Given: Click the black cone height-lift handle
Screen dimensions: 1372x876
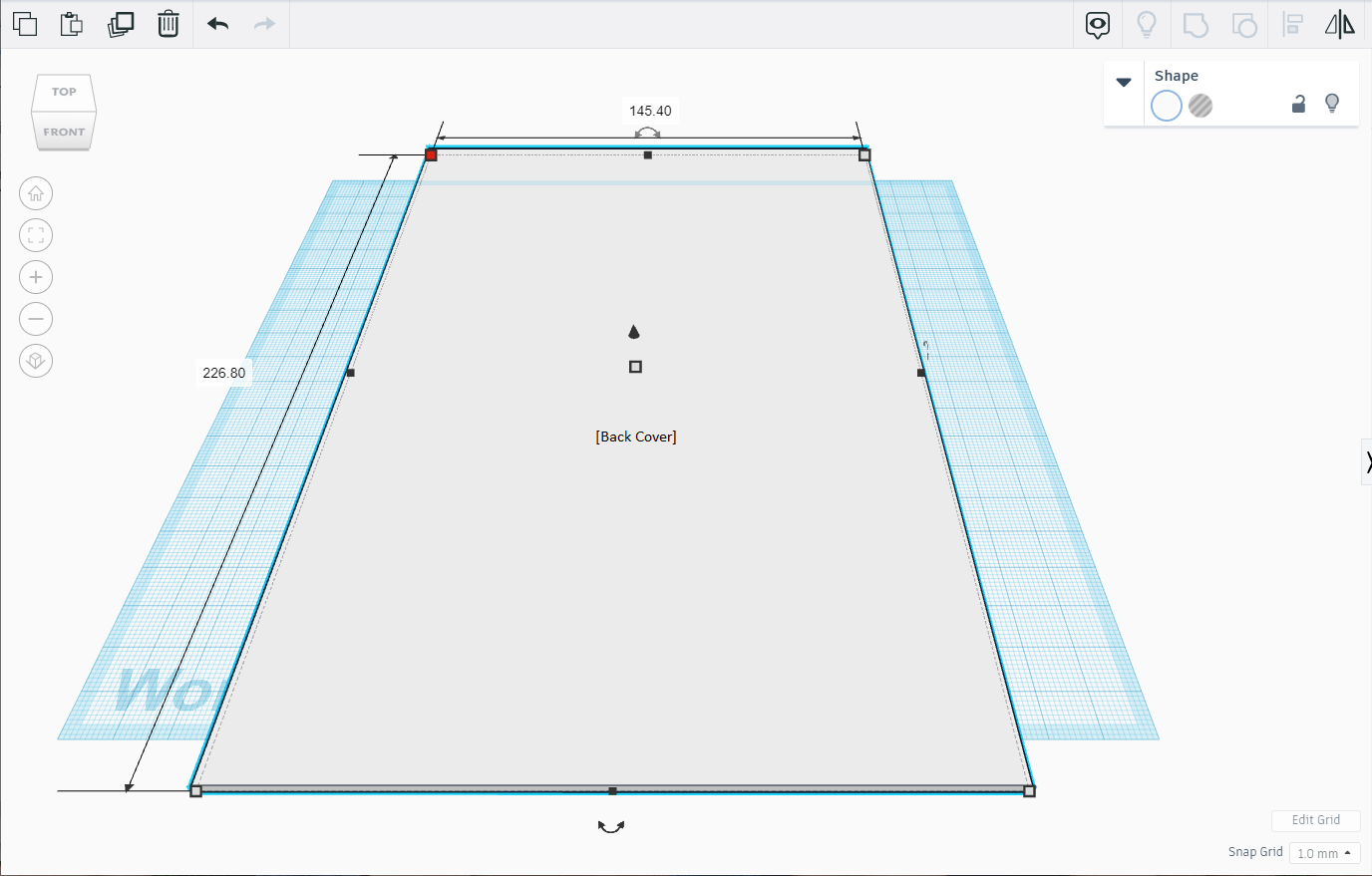Looking at the screenshot, I should pyautogui.click(x=633, y=332).
